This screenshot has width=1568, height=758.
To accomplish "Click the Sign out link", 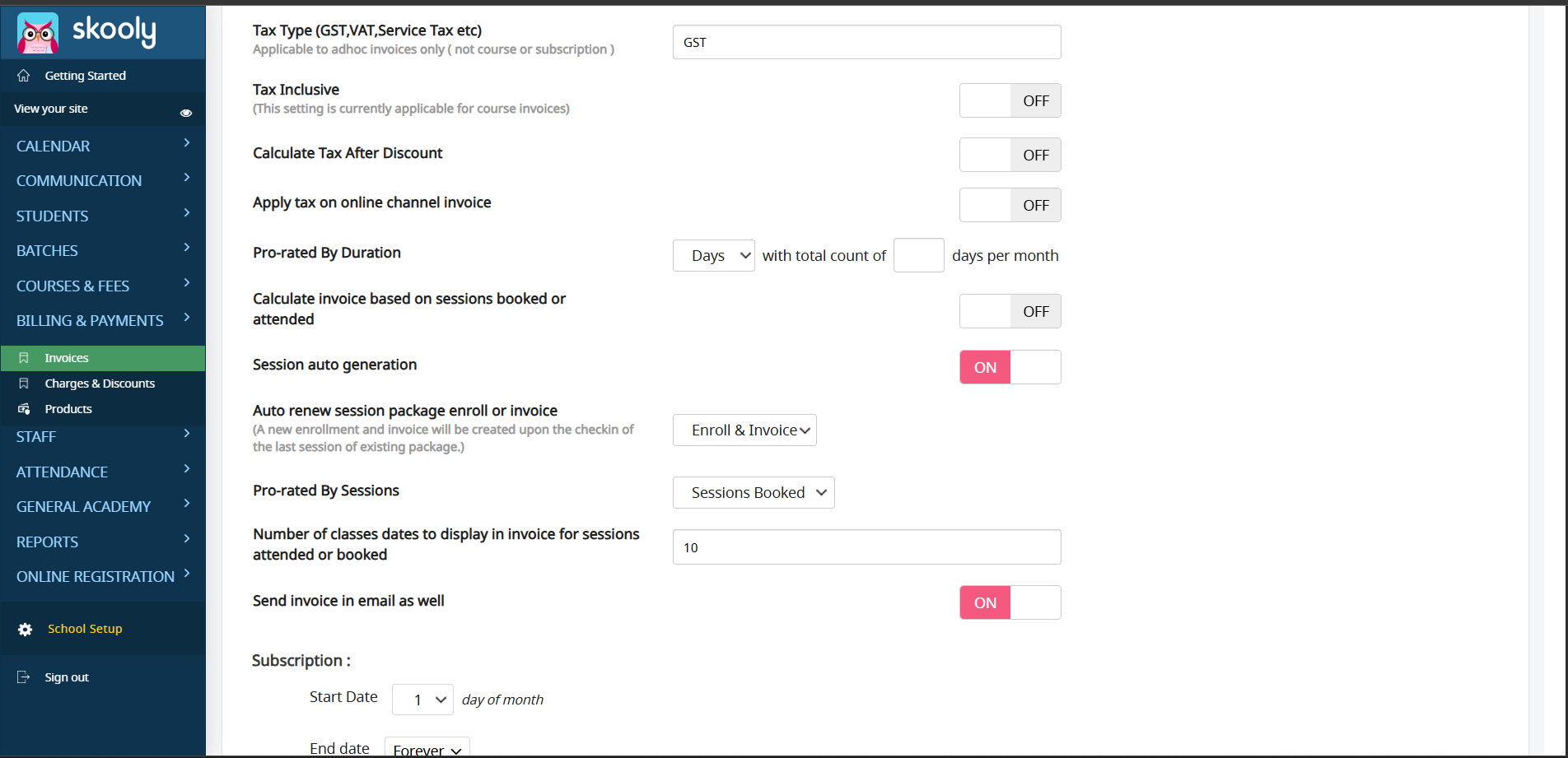I will (67, 677).
